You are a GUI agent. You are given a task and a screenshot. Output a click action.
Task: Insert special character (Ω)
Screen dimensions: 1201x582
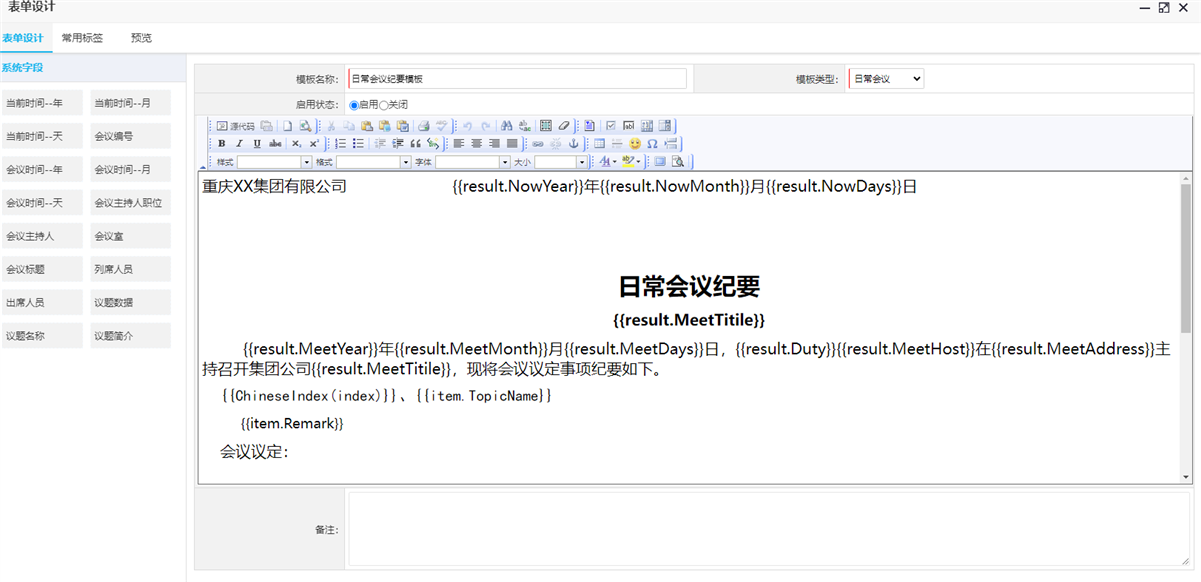coord(652,144)
